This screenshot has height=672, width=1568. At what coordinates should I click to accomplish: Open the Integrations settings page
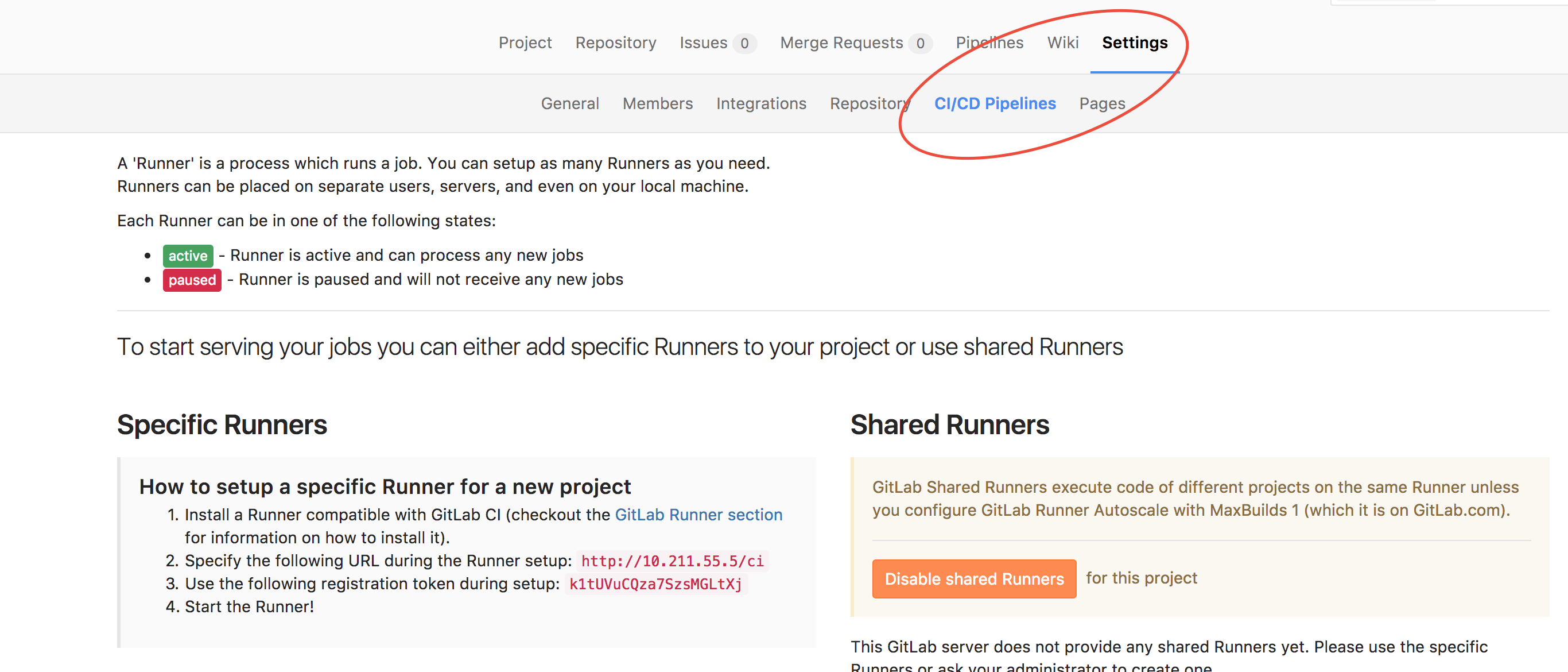761,103
